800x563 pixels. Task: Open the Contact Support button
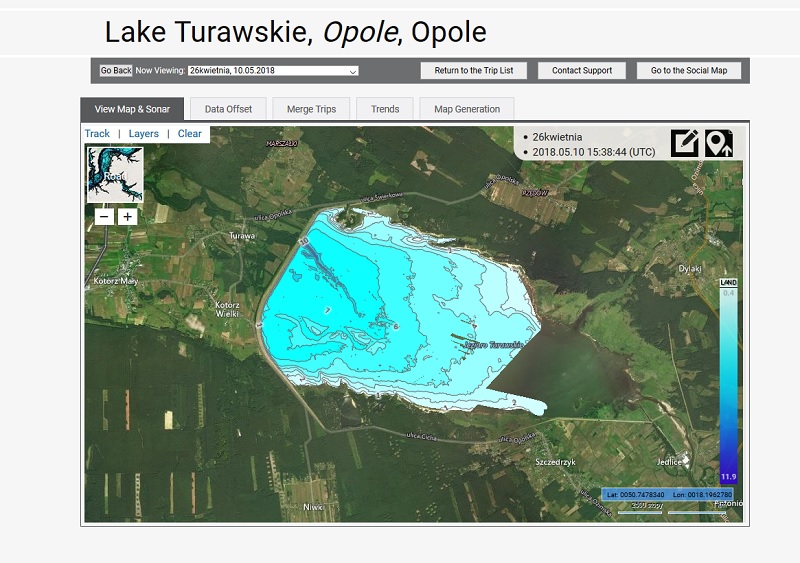pos(582,71)
